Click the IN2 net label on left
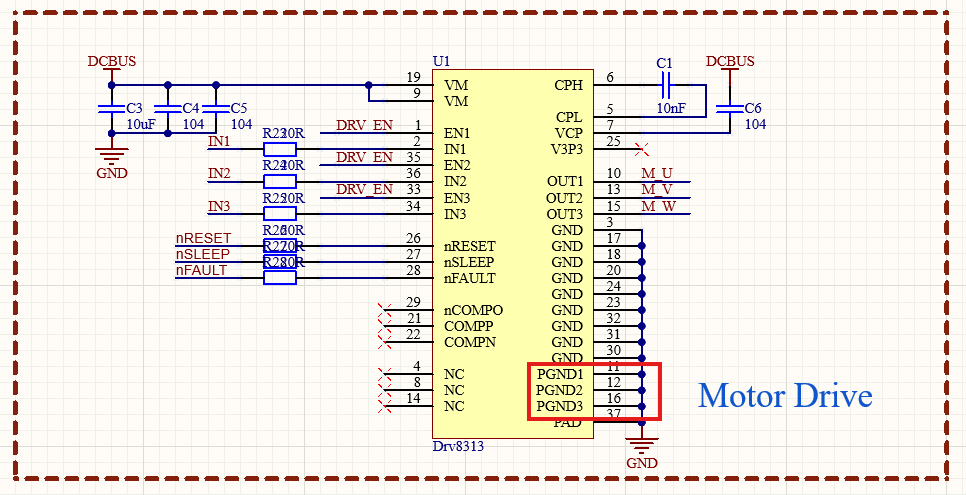Image resolution: width=966 pixels, height=495 pixels. coord(219,174)
